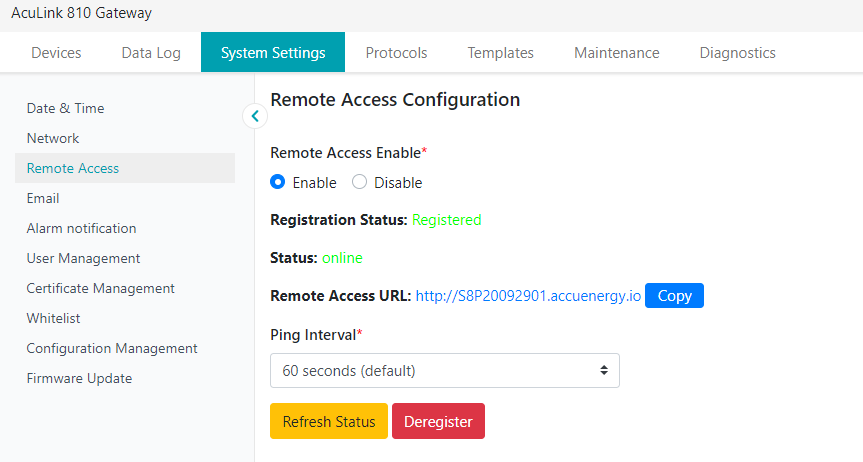Select the Disable radio button

pos(360,183)
